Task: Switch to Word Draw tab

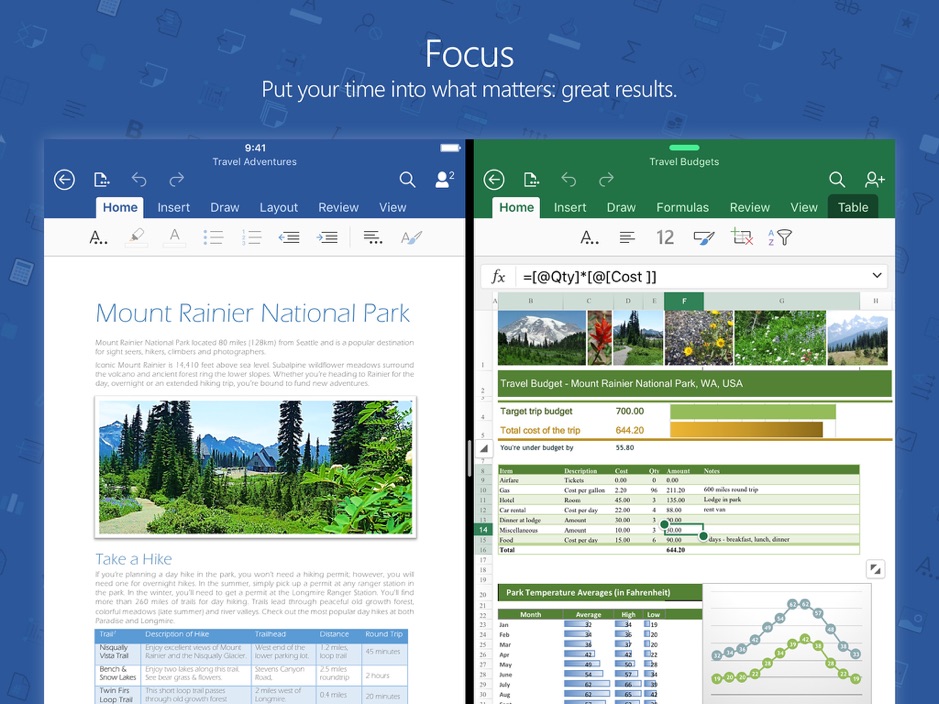Action: tap(225, 207)
